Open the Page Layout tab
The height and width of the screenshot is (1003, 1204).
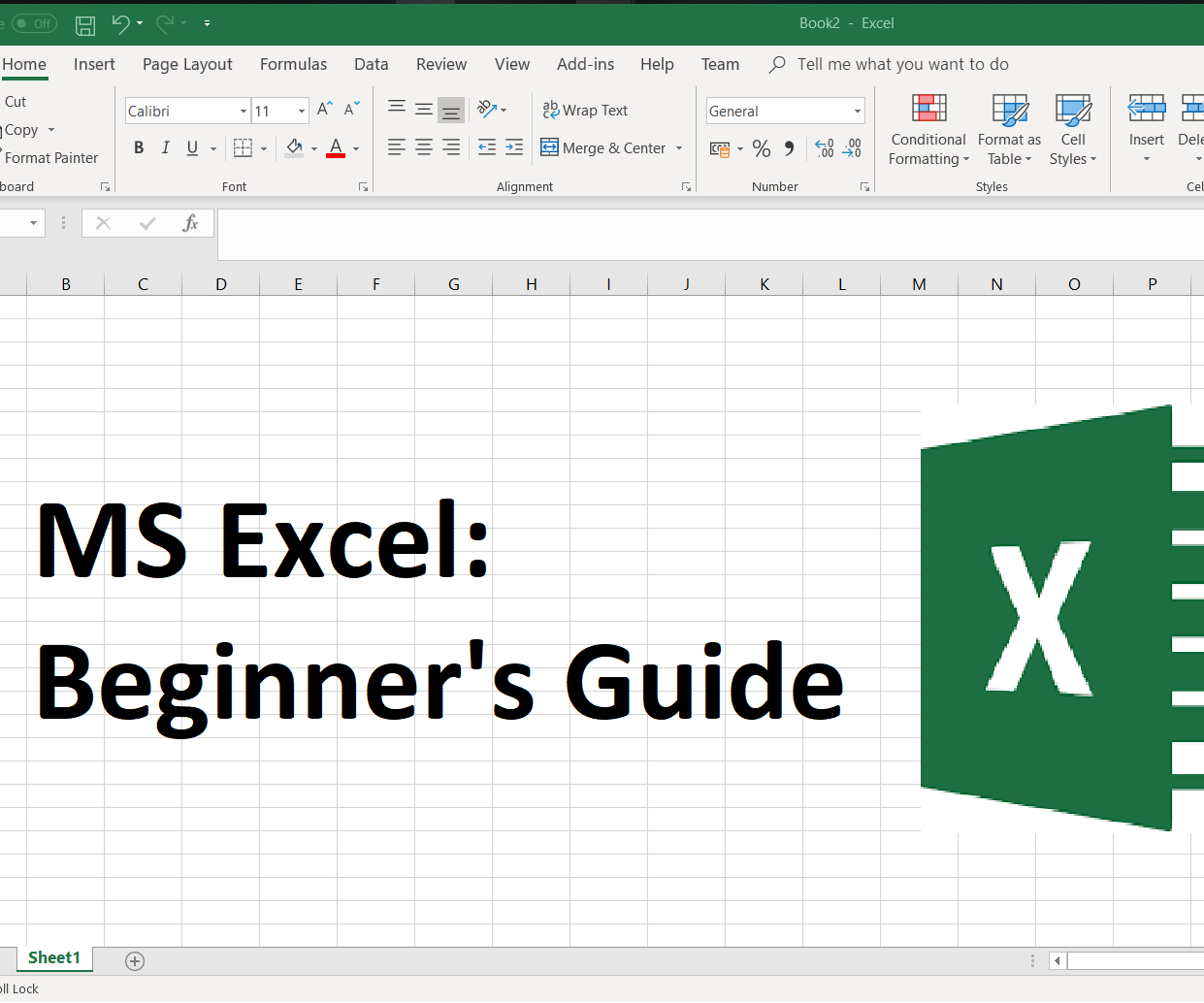[187, 64]
